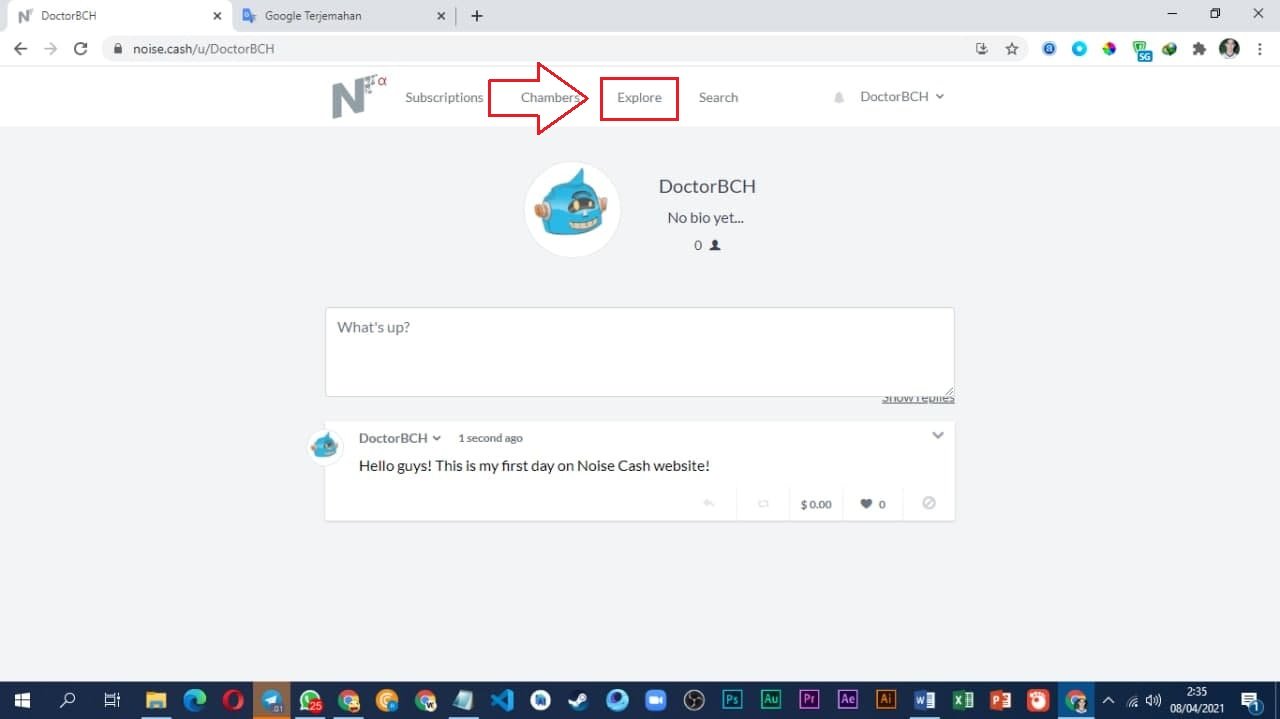
Task: Click the address bar URL
Action: (203, 48)
